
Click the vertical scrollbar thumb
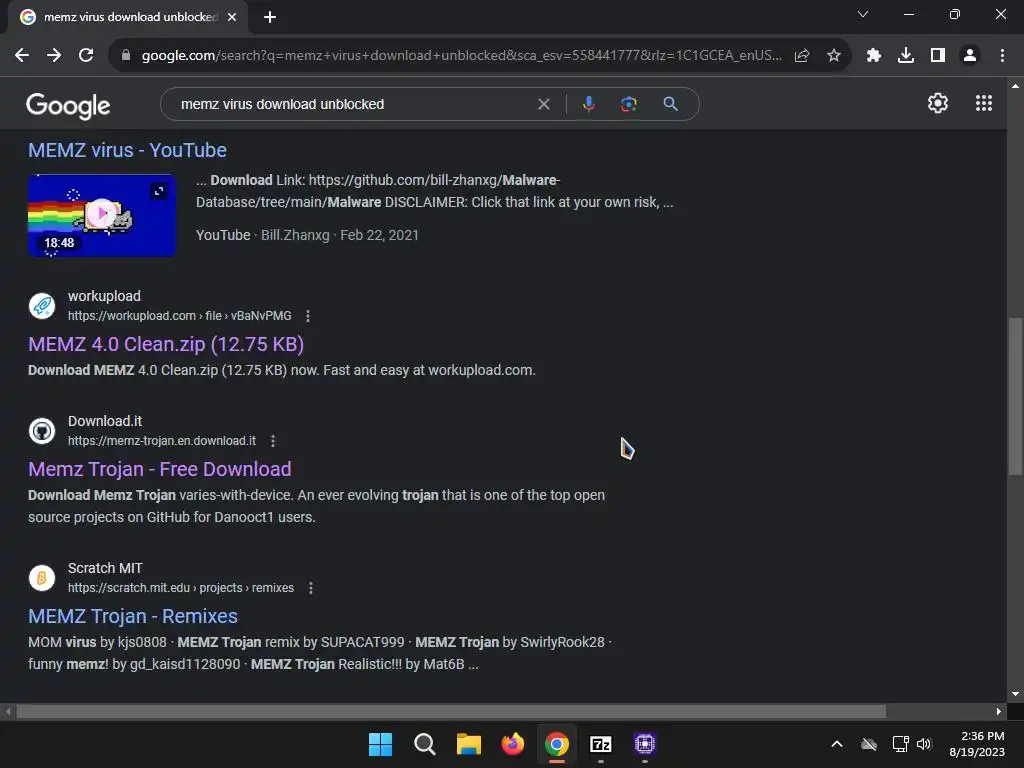[x=1015, y=396]
